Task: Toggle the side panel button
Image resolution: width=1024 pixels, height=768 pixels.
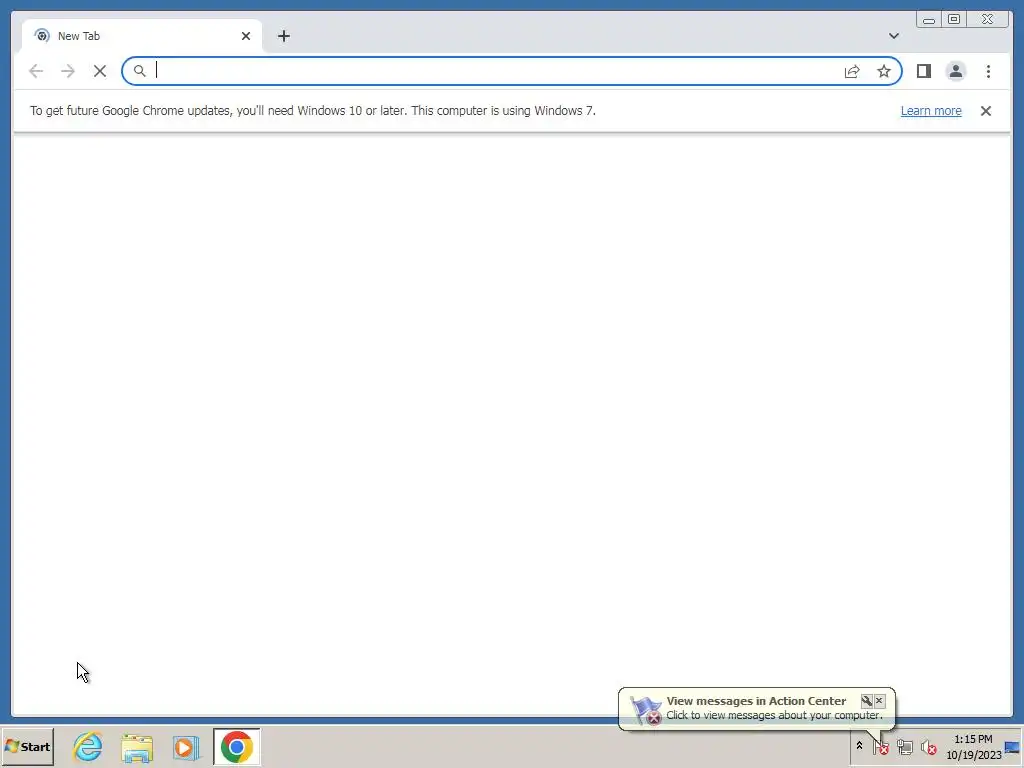Action: coord(923,71)
